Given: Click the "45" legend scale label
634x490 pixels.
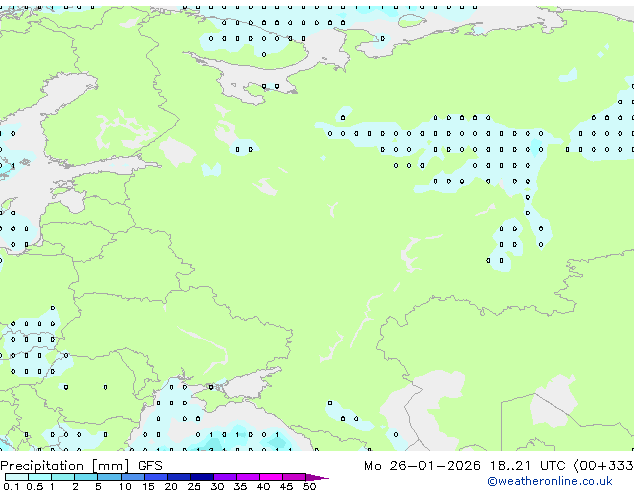Looking at the screenshot, I should tap(286, 486).
